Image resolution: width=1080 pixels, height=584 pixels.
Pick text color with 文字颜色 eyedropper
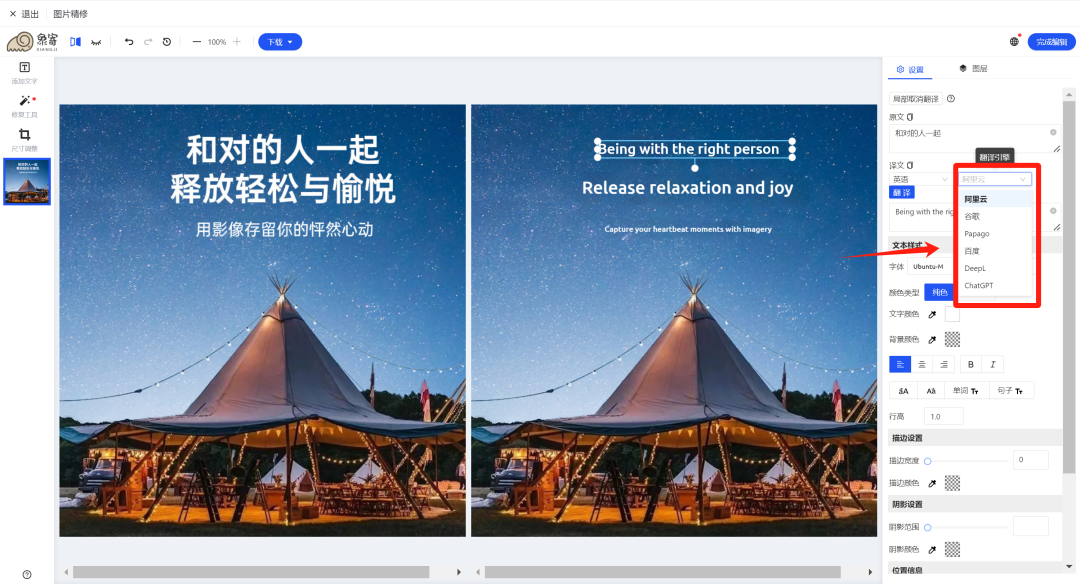933,314
